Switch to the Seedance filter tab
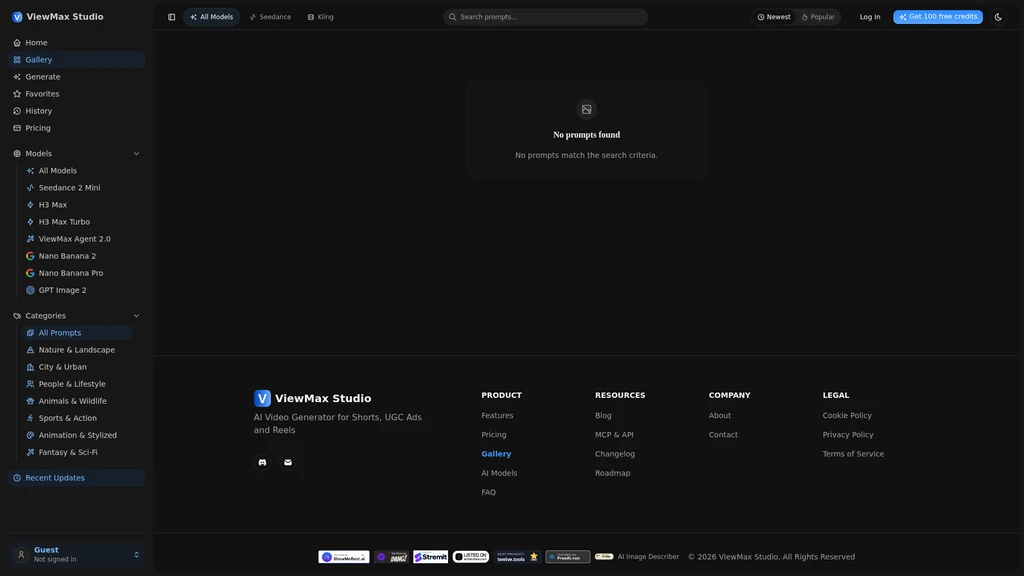Image resolution: width=1024 pixels, height=576 pixels. (x=270, y=17)
